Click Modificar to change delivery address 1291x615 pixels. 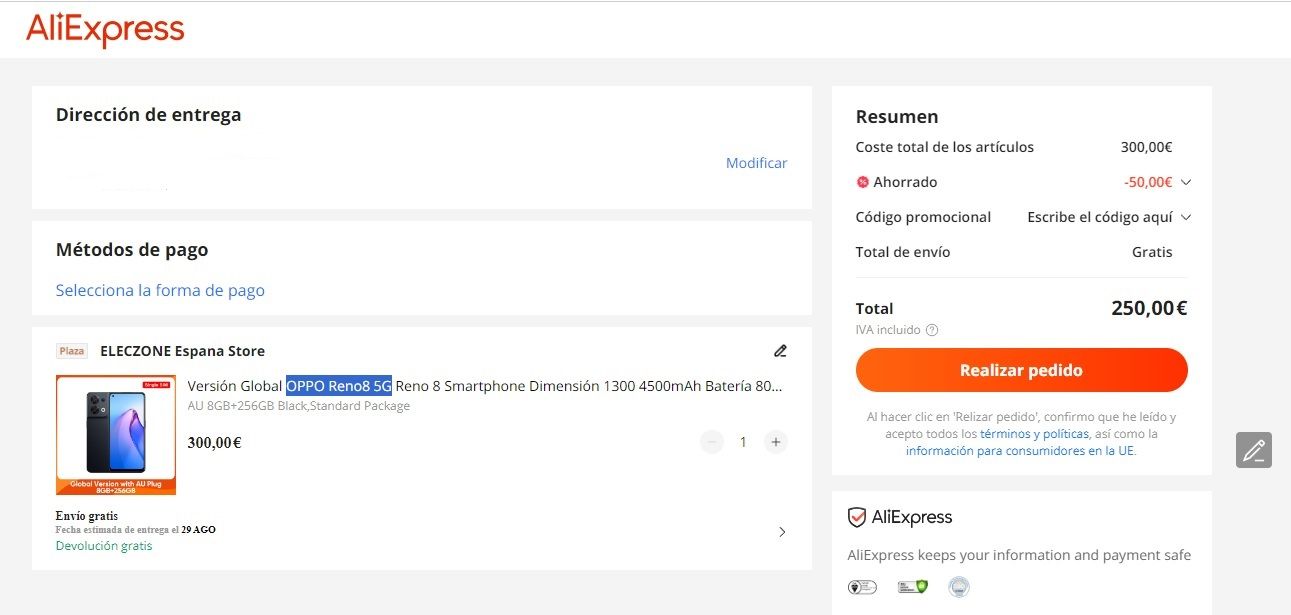[756, 163]
